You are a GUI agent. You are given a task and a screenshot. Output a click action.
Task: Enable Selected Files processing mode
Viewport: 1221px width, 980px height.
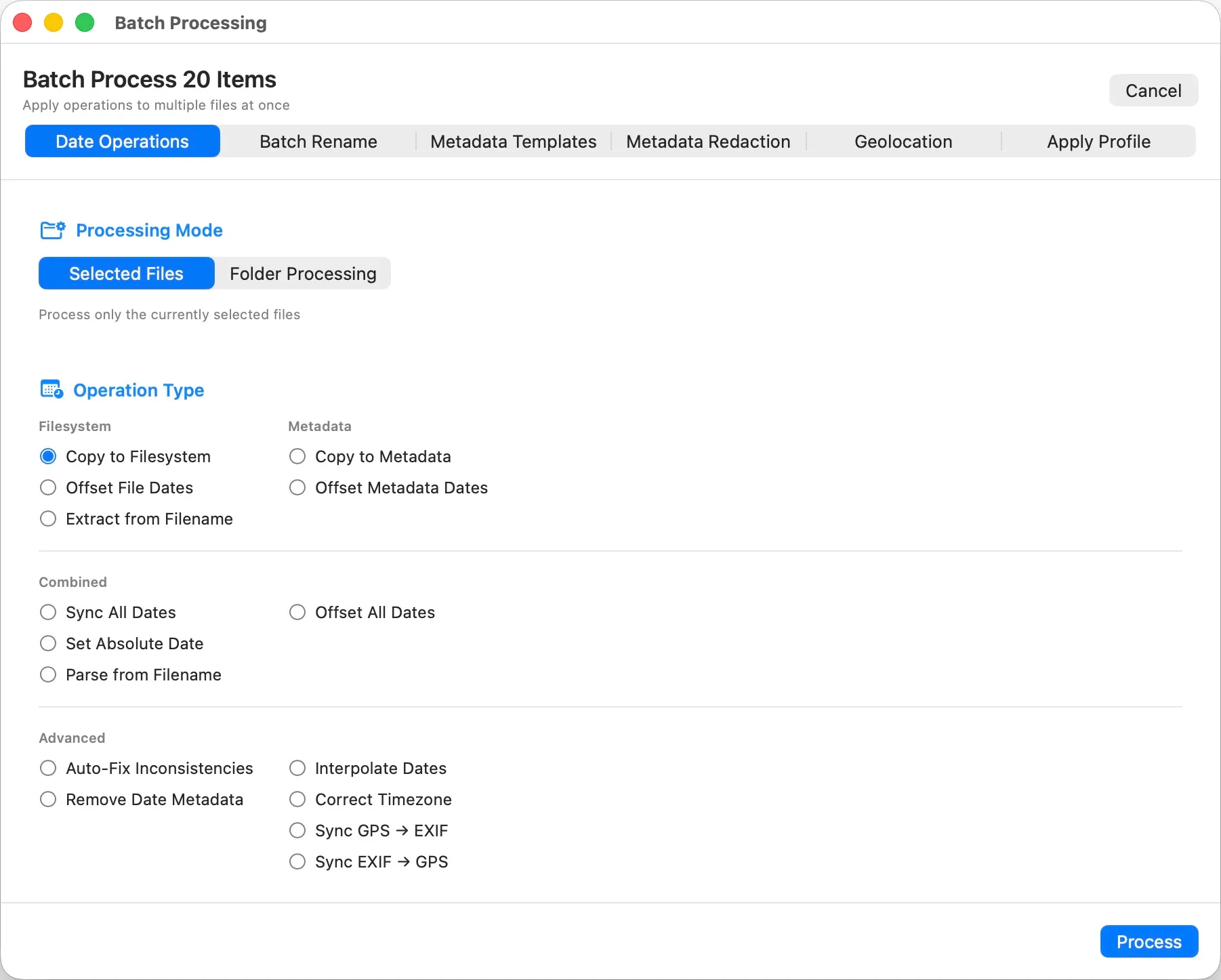(126, 273)
